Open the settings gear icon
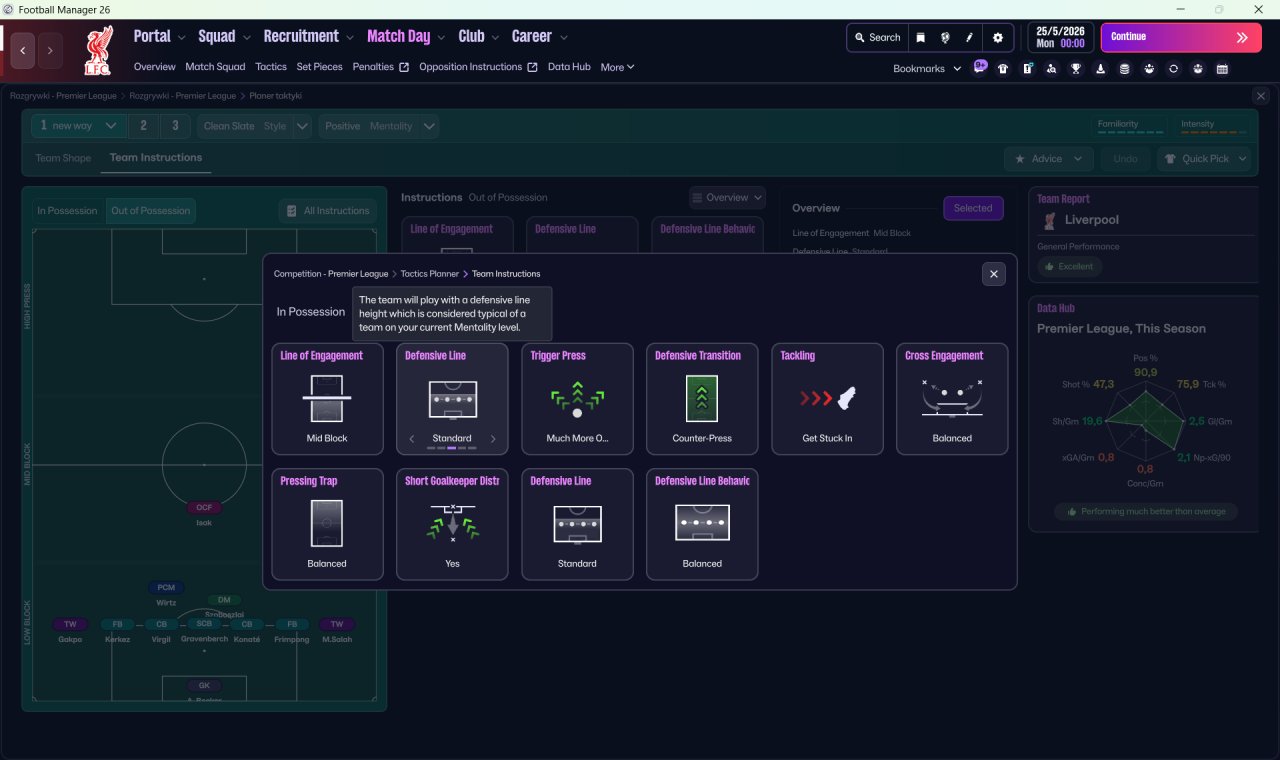This screenshot has width=1280, height=760. pyautogui.click(x=997, y=37)
